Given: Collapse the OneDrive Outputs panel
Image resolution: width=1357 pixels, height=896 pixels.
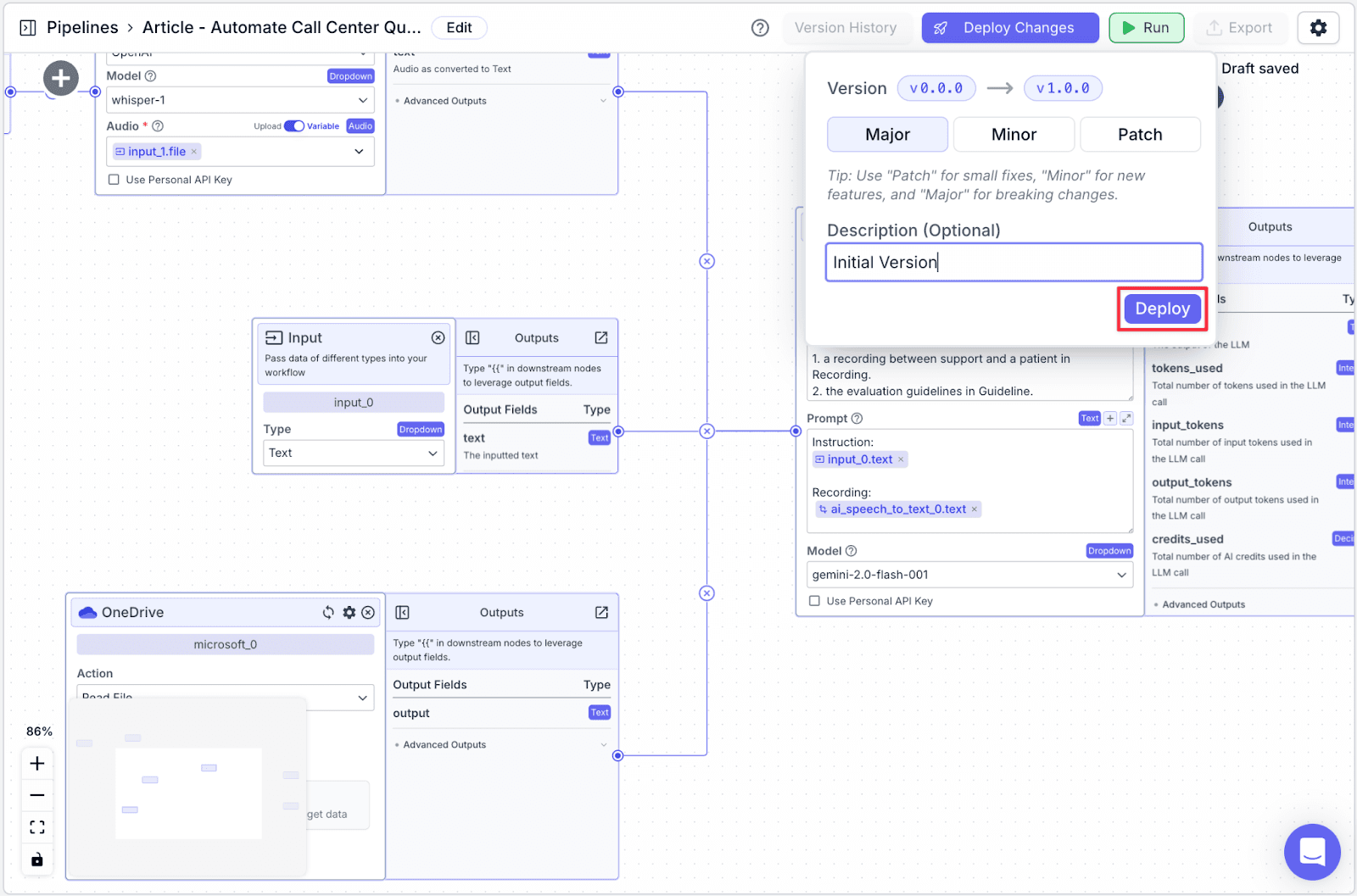Looking at the screenshot, I should (x=403, y=612).
